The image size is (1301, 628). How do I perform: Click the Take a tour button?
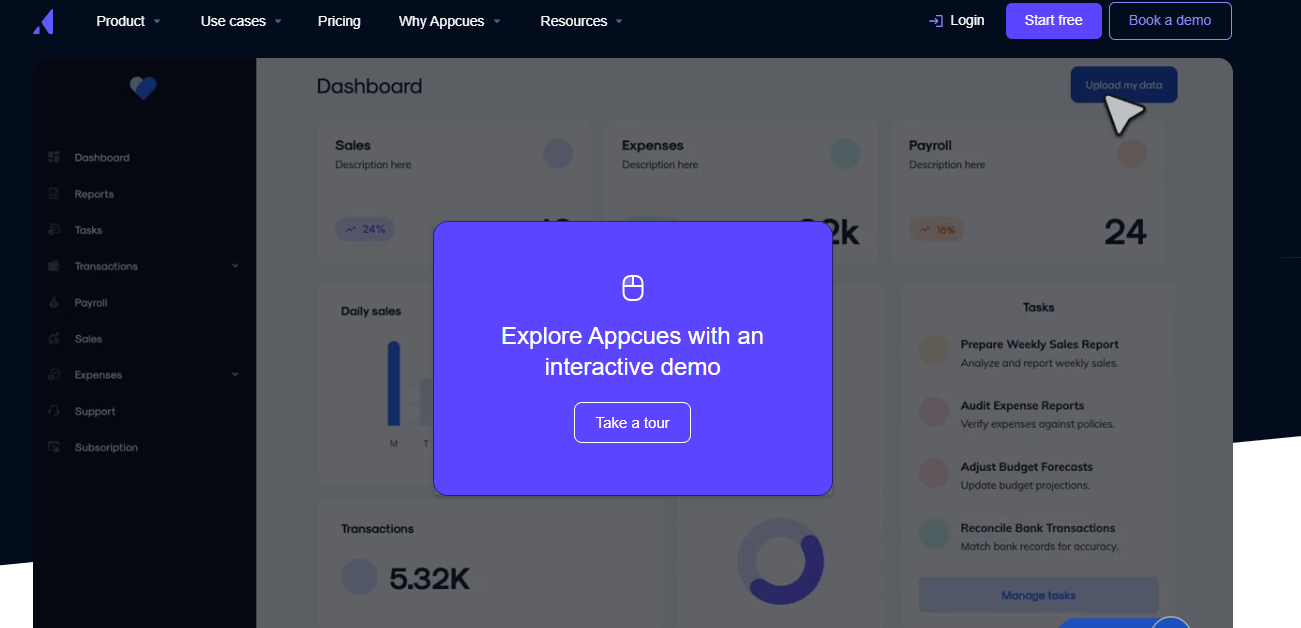[632, 422]
